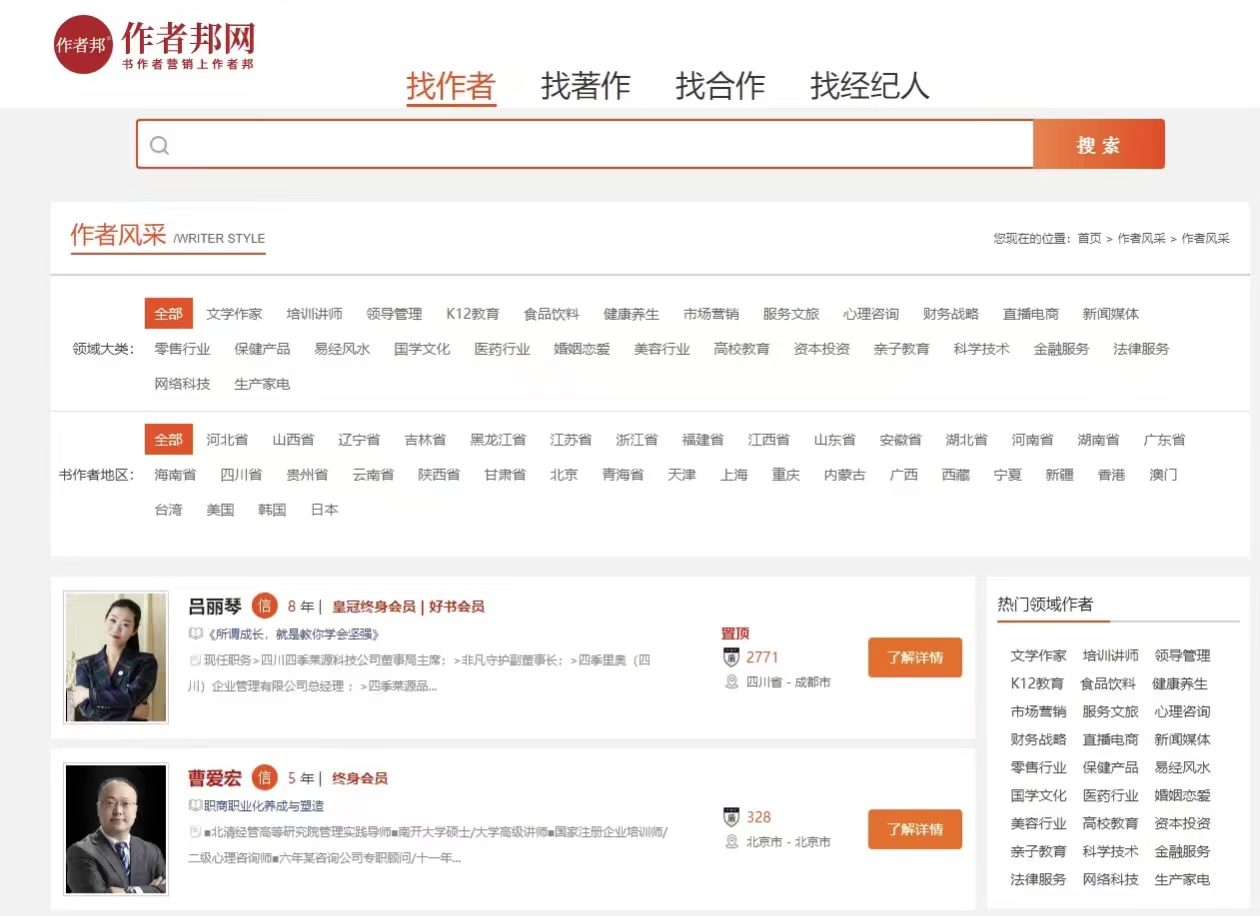Open the 找经纪人 tab
This screenshot has height=916, width=1260.
tap(869, 86)
